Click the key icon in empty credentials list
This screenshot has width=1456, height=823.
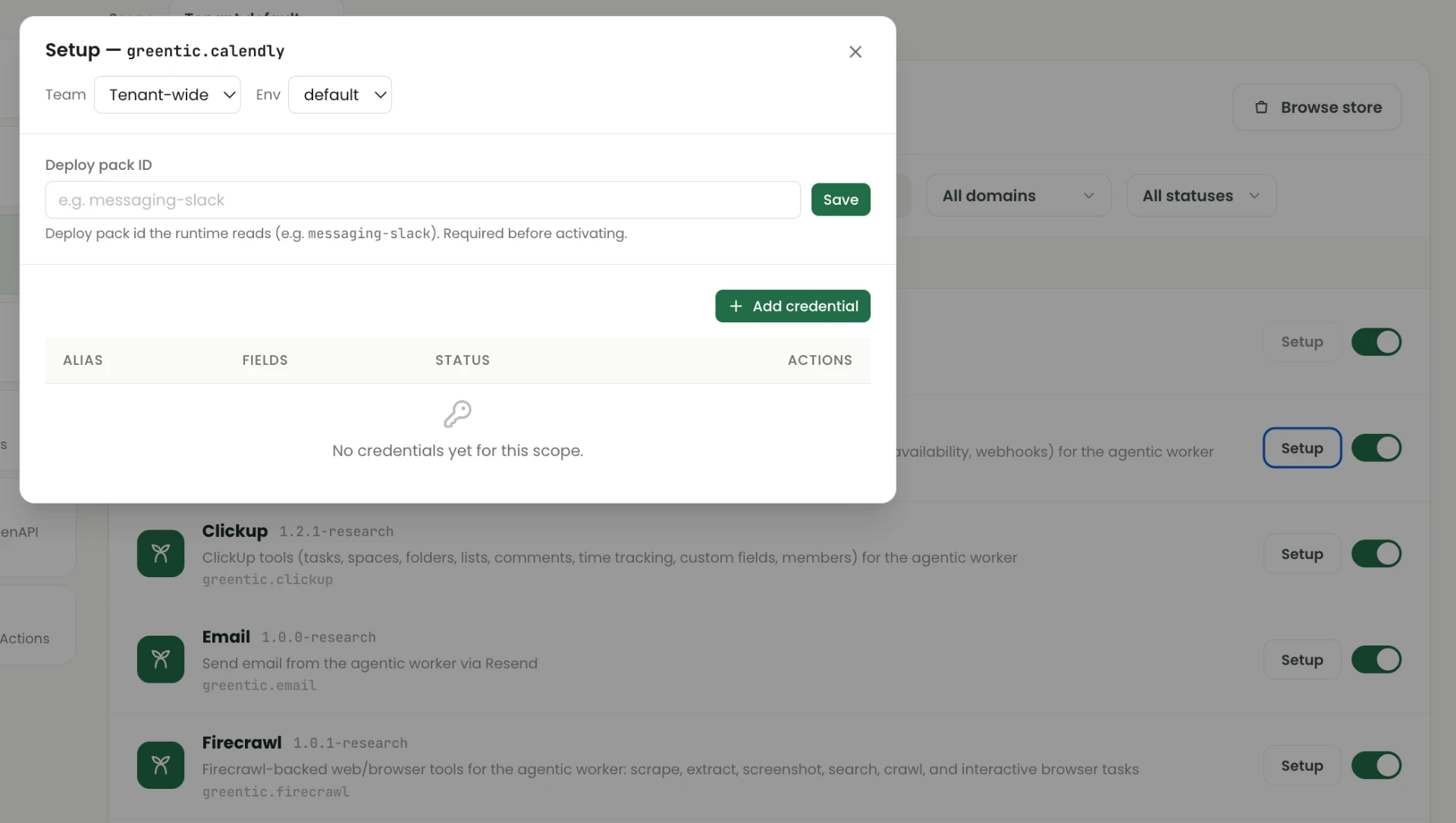pyautogui.click(x=457, y=414)
